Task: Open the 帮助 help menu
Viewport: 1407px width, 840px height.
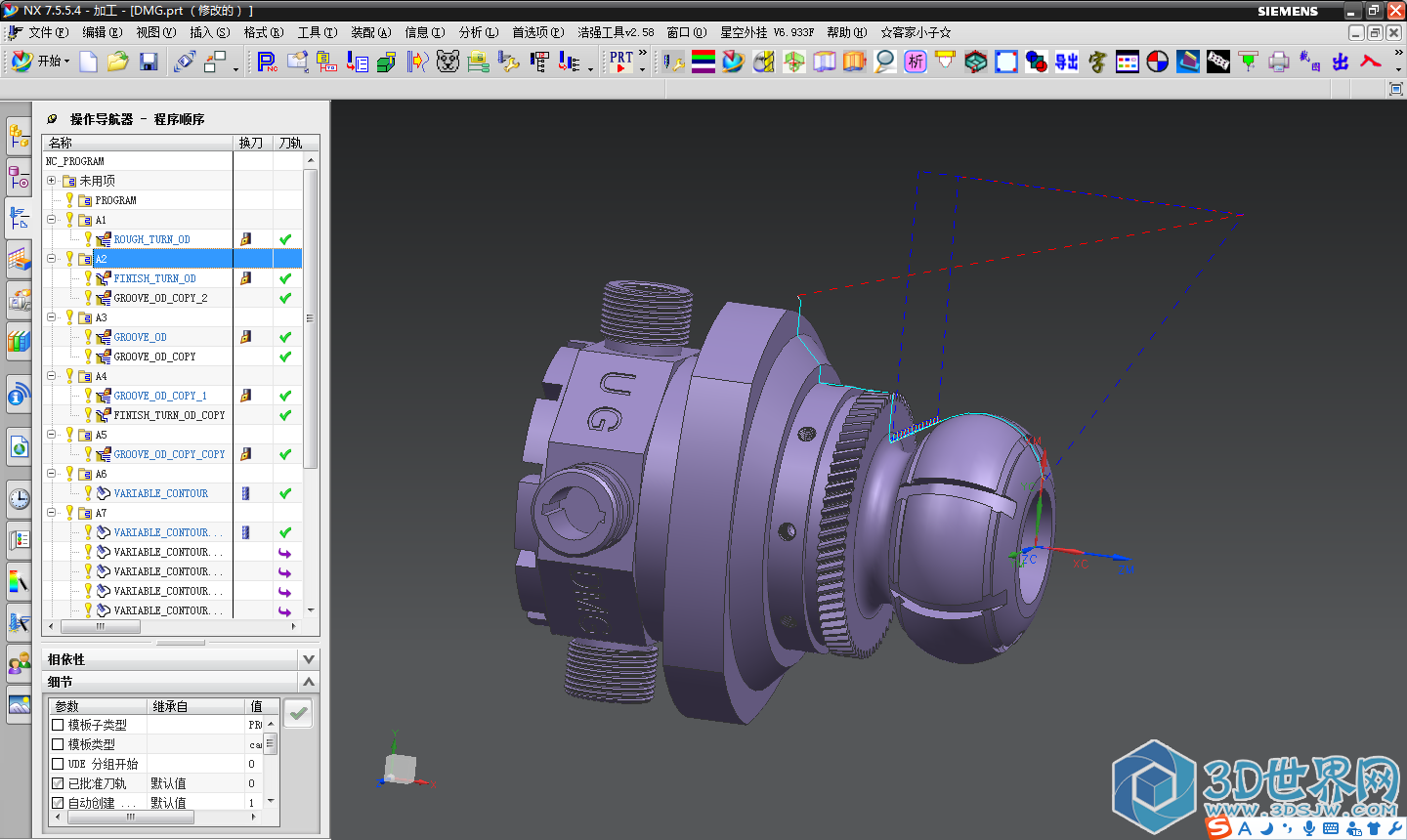Action: [846, 32]
